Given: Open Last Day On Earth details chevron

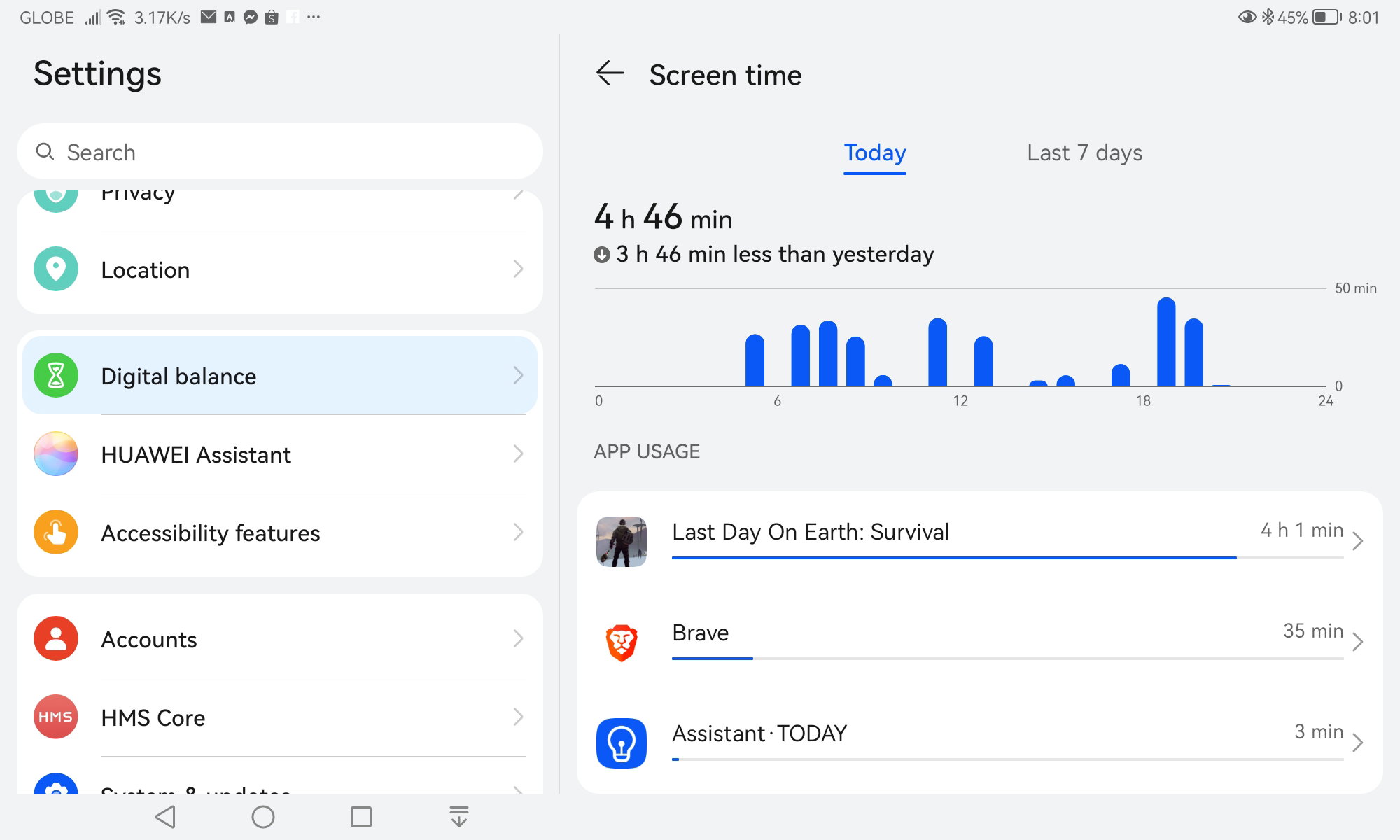Looking at the screenshot, I should 1358,541.
